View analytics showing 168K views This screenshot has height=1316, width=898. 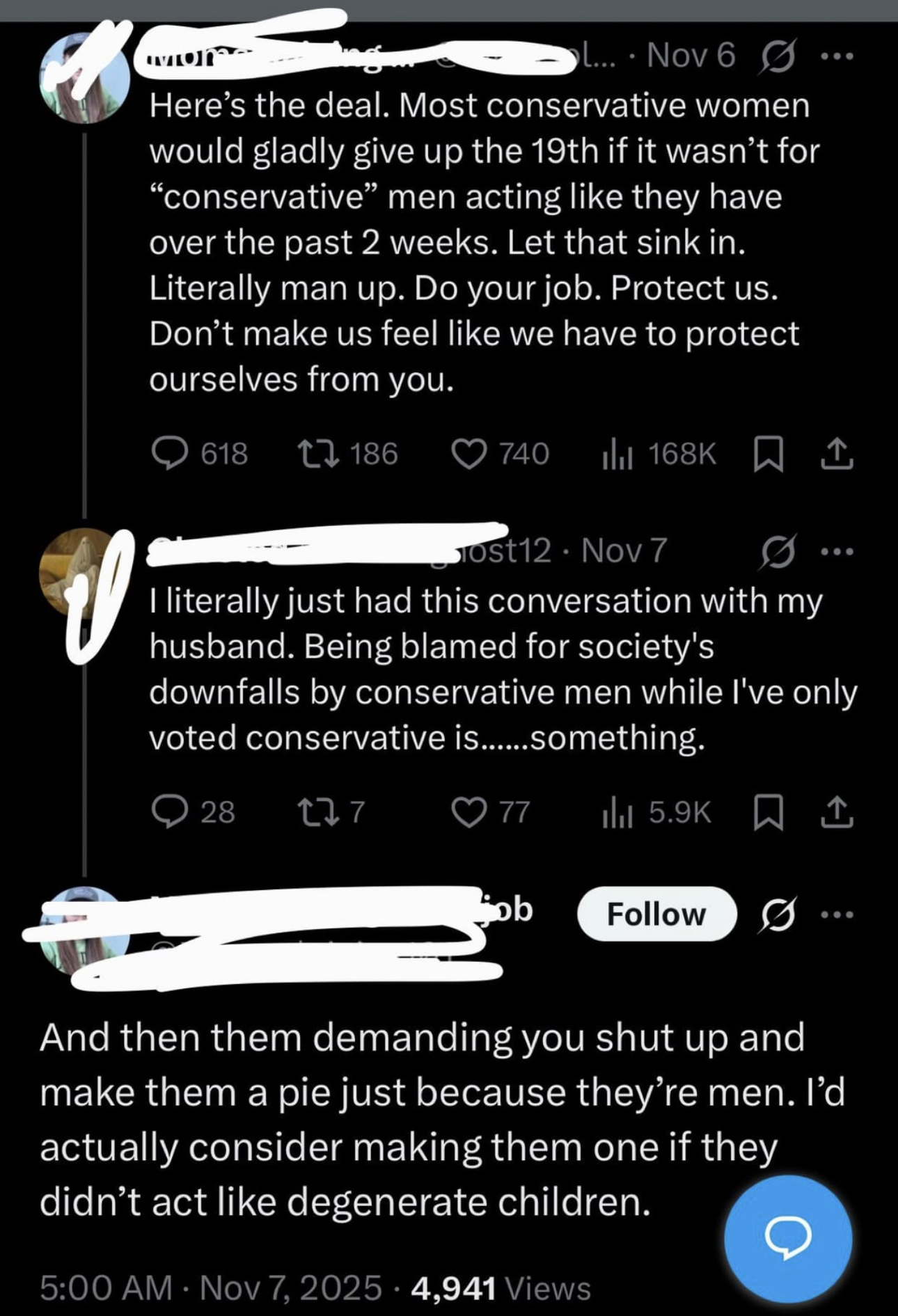coord(617,454)
